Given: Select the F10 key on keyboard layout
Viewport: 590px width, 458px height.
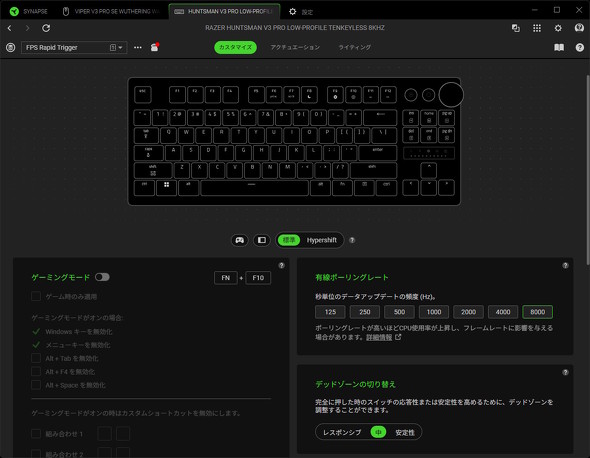Looking at the screenshot, I should pyautogui.click(x=353, y=94).
